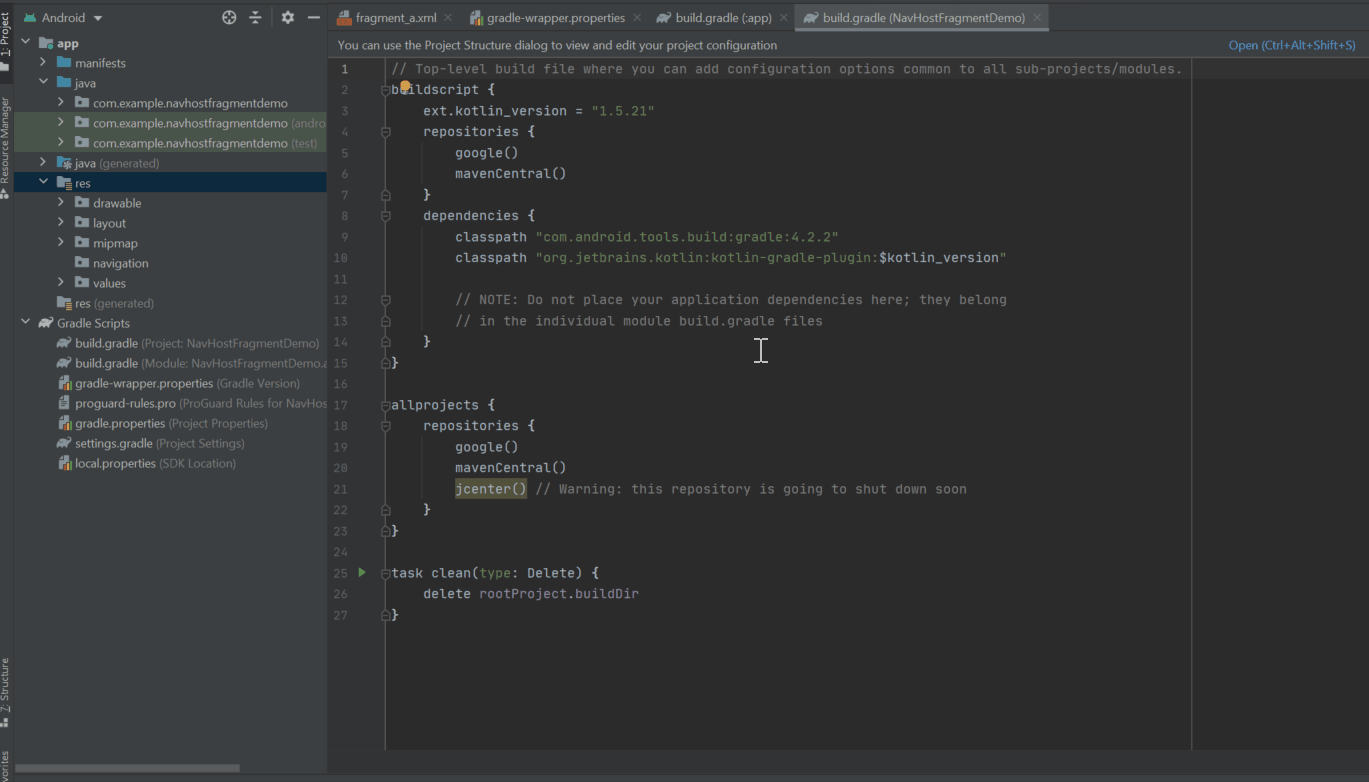Collapse Gradle Scripts node
The height and width of the screenshot is (782, 1369).
click(26, 322)
